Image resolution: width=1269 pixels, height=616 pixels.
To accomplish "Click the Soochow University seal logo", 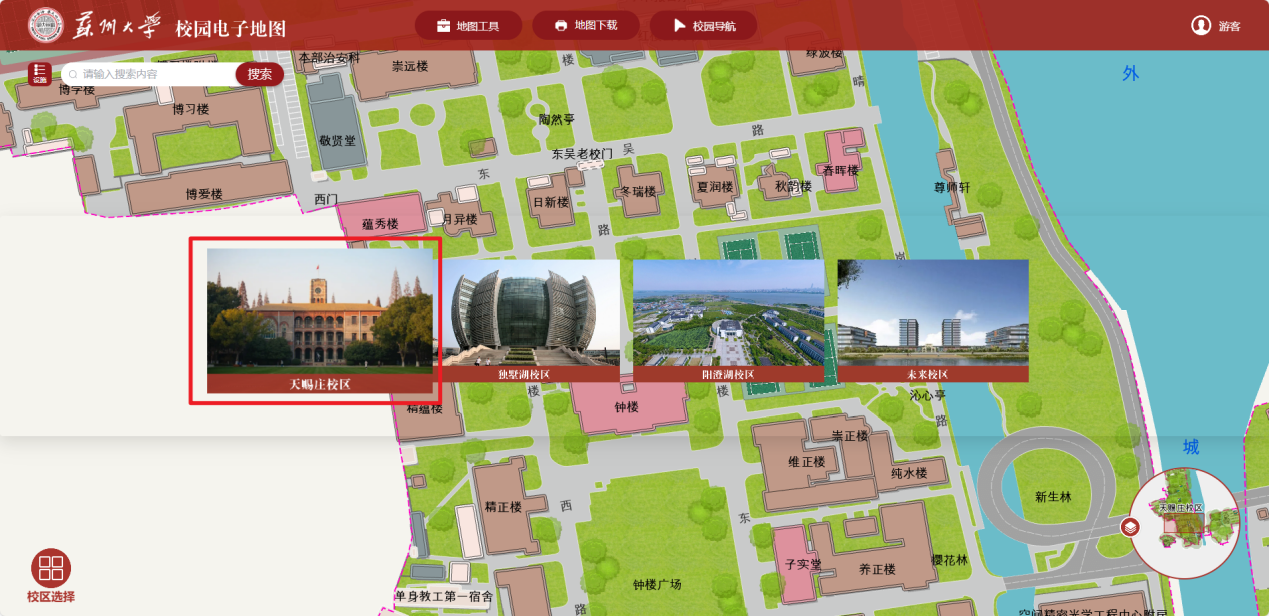I will [x=45, y=25].
